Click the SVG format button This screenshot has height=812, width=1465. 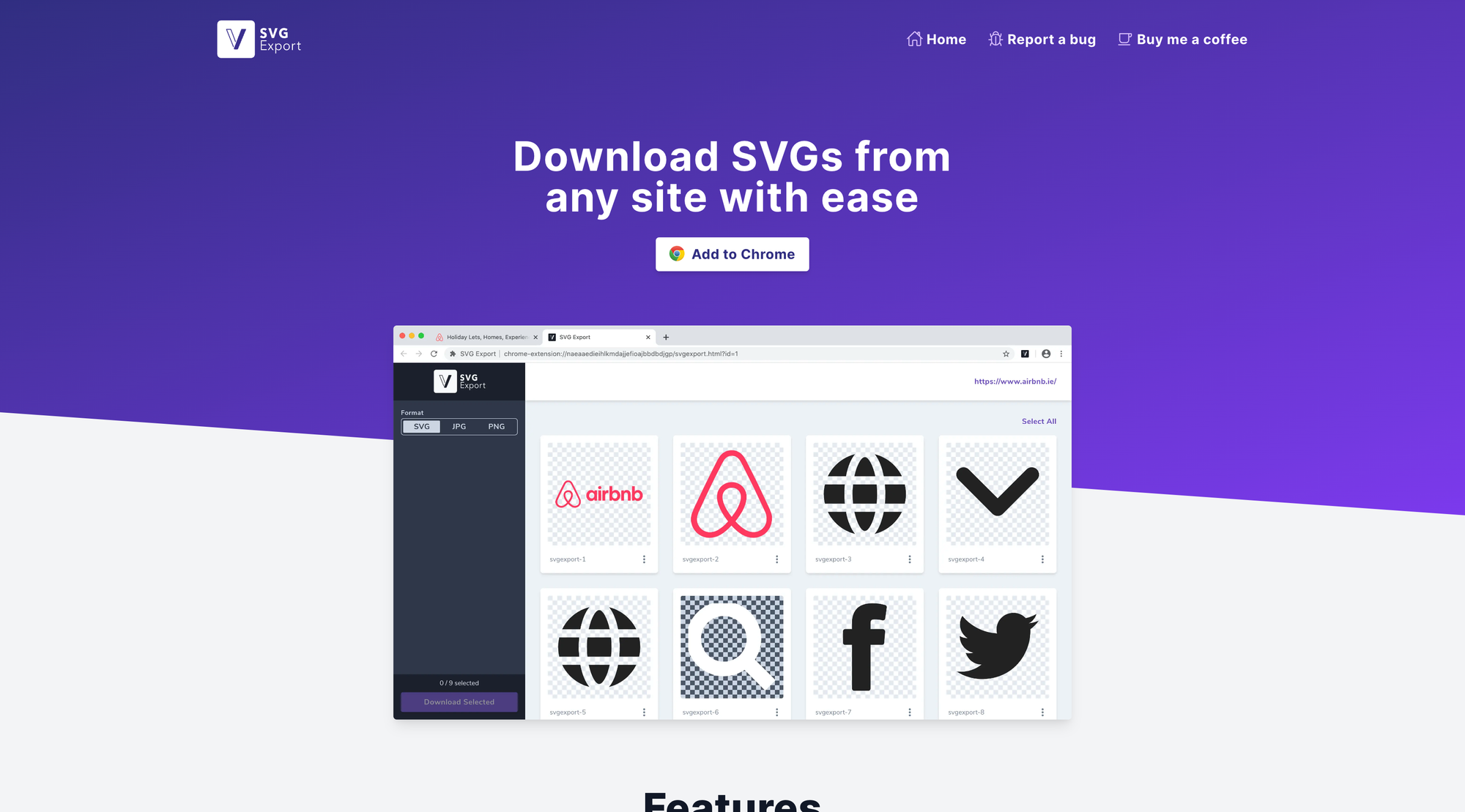(x=420, y=426)
